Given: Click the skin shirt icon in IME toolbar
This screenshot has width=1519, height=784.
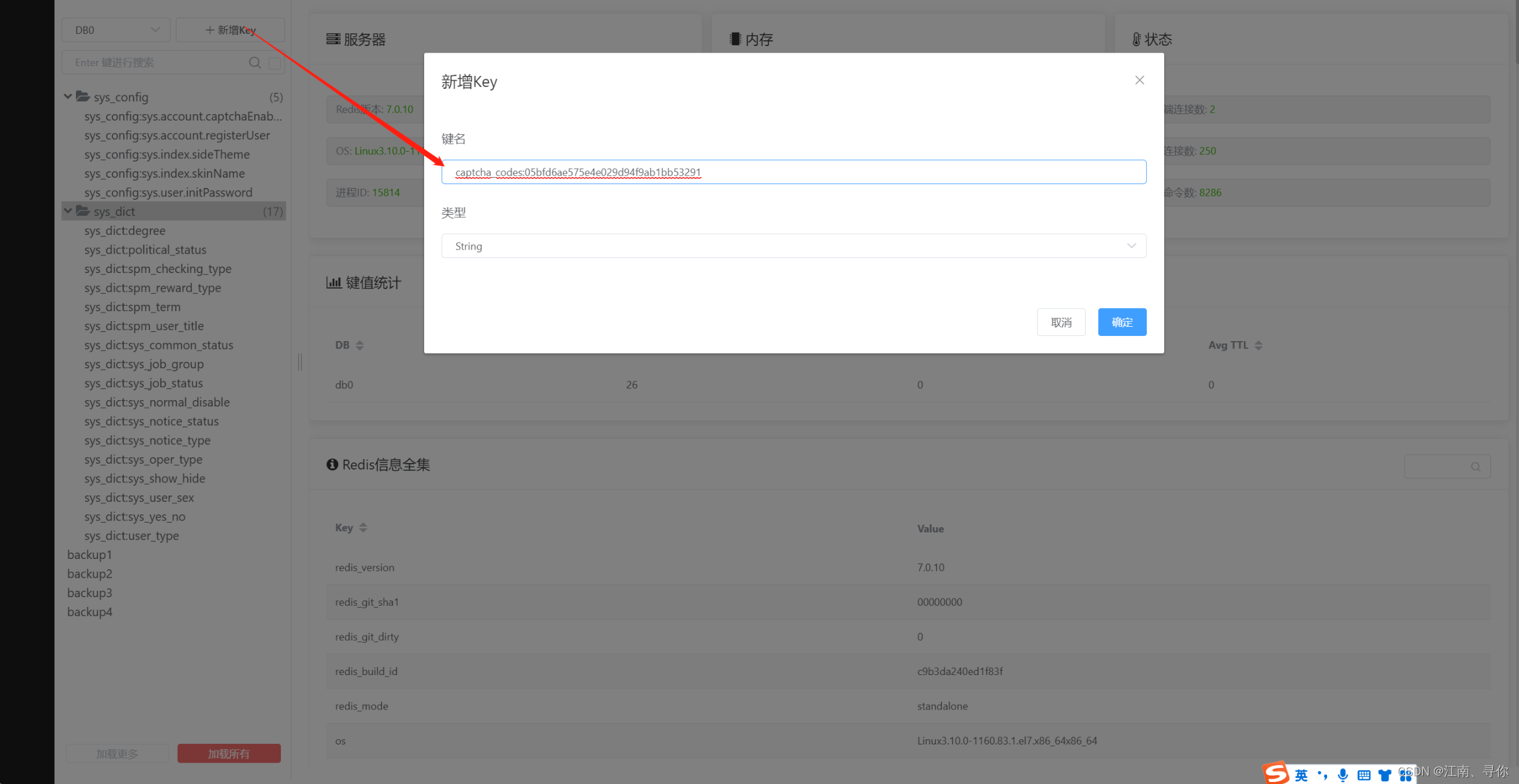Looking at the screenshot, I should tap(1385, 775).
